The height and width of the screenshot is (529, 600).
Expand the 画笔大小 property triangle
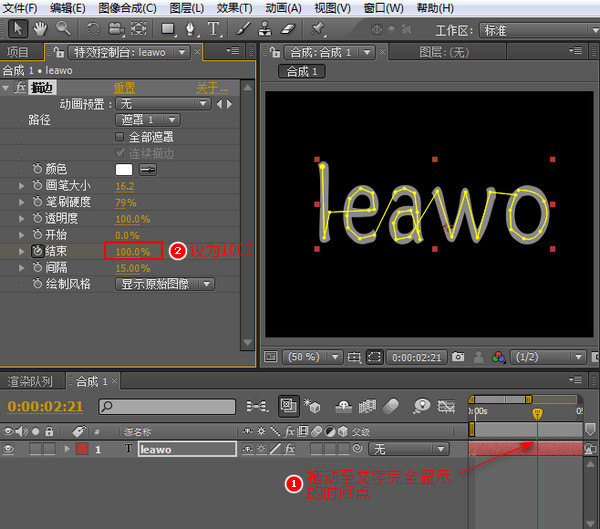tap(21, 186)
